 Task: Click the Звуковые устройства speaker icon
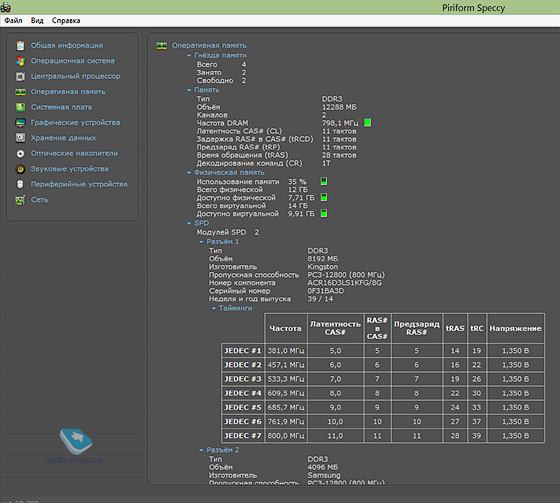(x=20, y=169)
